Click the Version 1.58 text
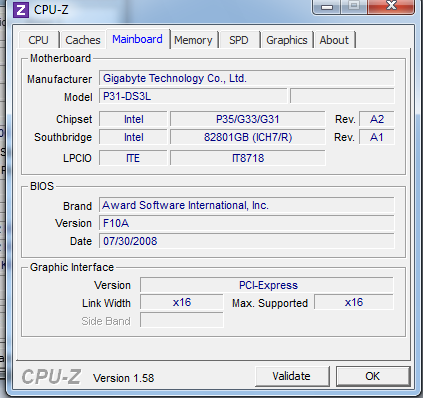423x398 pixels. point(124,378)
